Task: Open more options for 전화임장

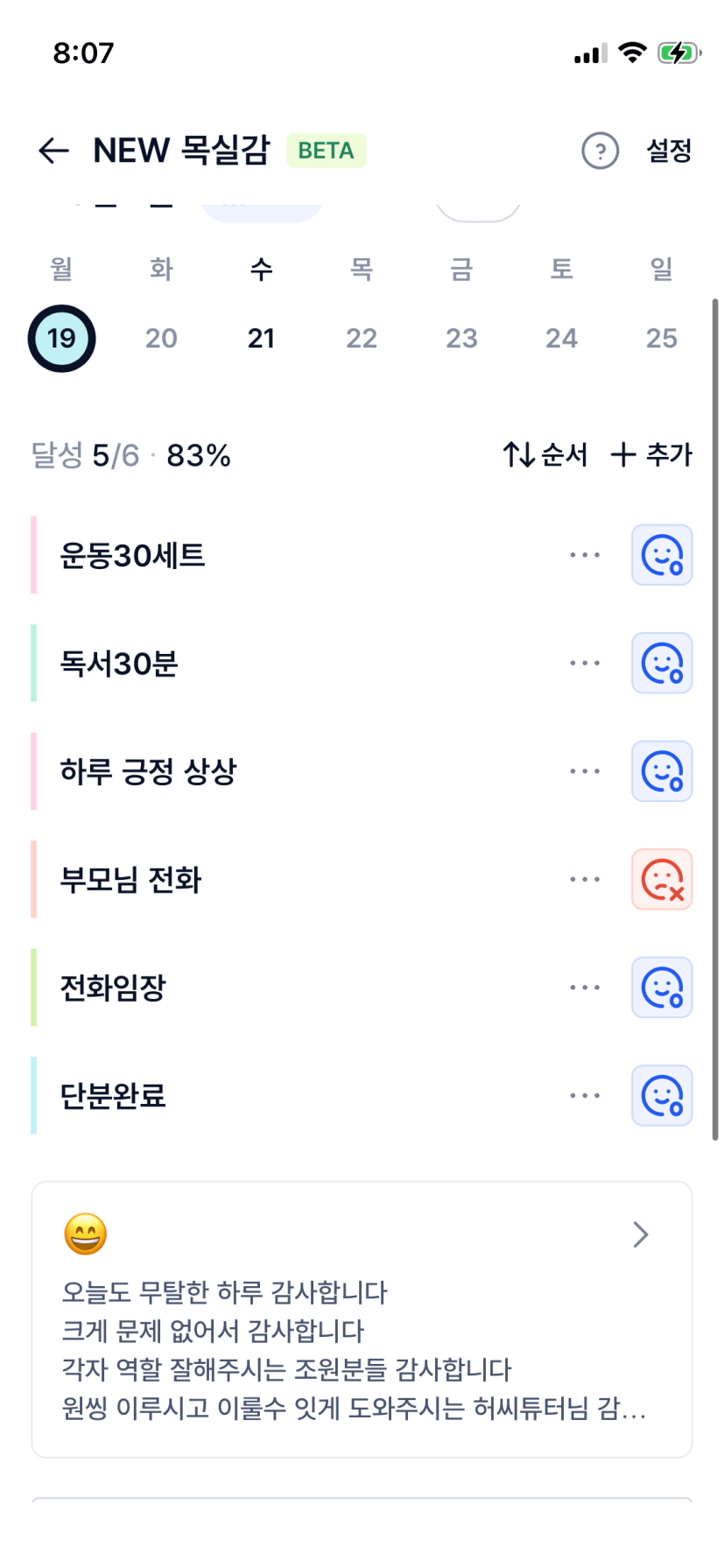Action: click(584, 988)
